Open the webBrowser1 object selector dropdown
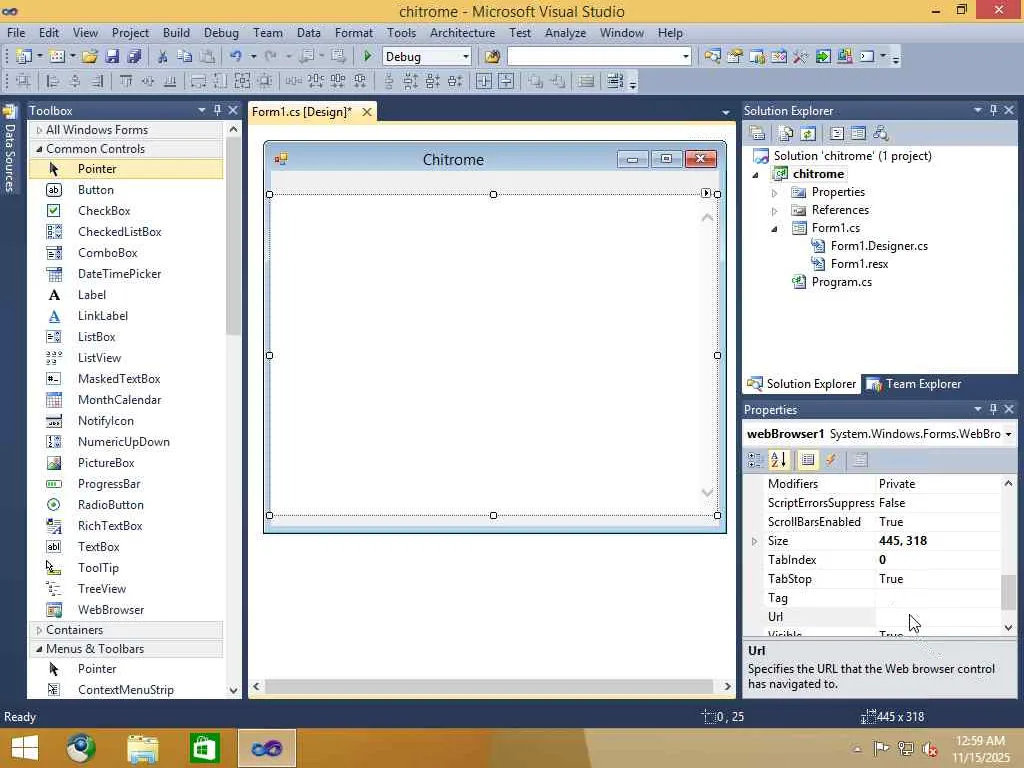This screenshot has height=768, width=1024. point(1008,434)
